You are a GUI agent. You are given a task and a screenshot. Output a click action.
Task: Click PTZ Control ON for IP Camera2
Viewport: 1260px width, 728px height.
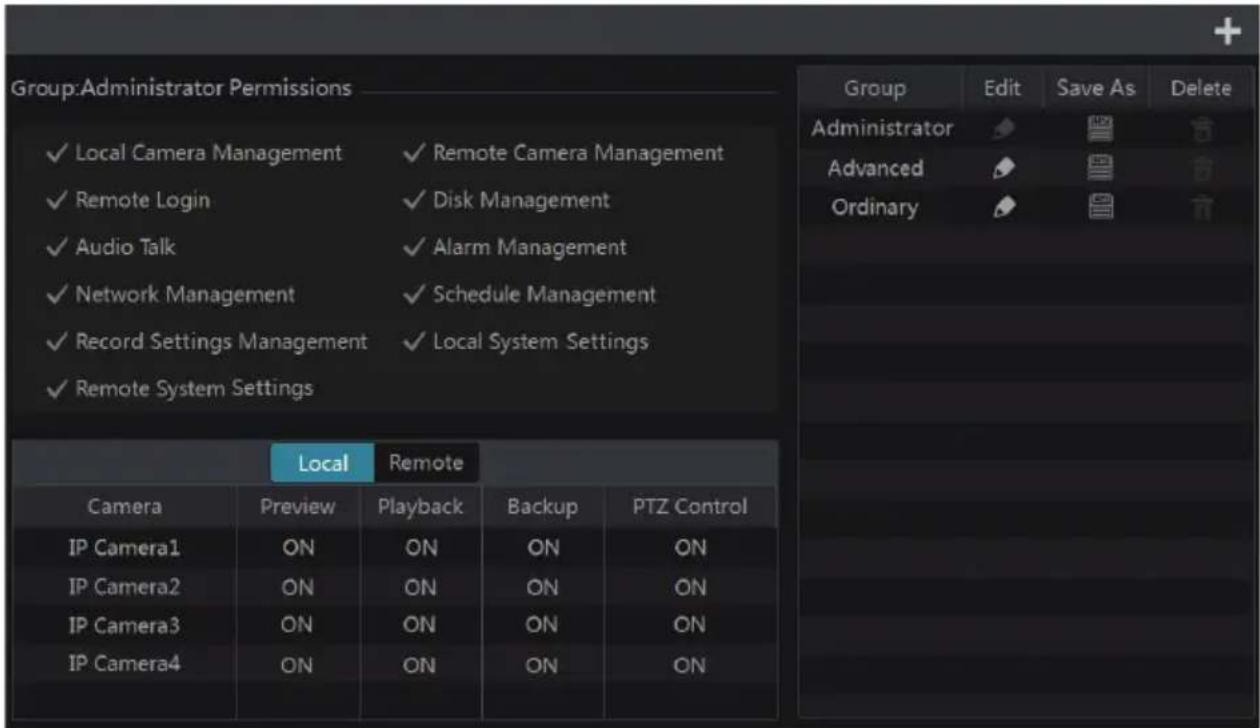pyautogui.click(x=690, y=587)
